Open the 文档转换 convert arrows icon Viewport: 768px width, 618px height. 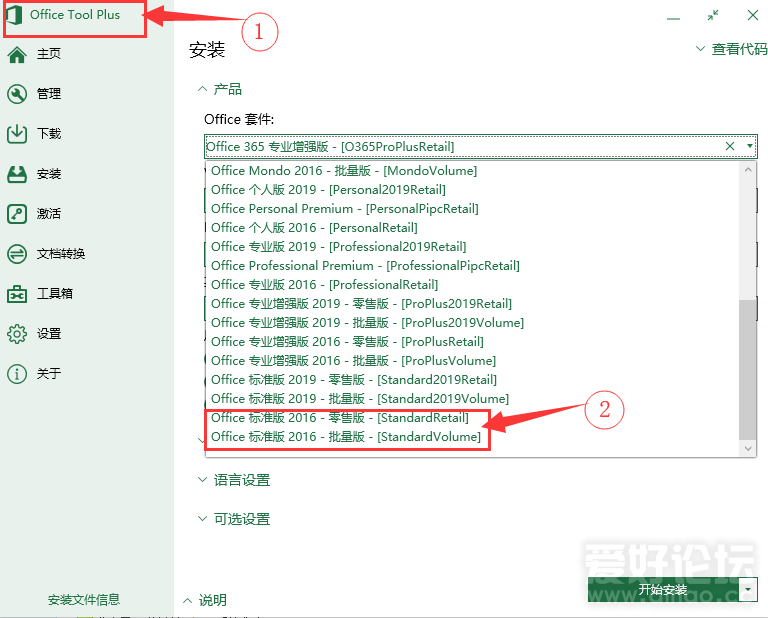coord(17,254)
